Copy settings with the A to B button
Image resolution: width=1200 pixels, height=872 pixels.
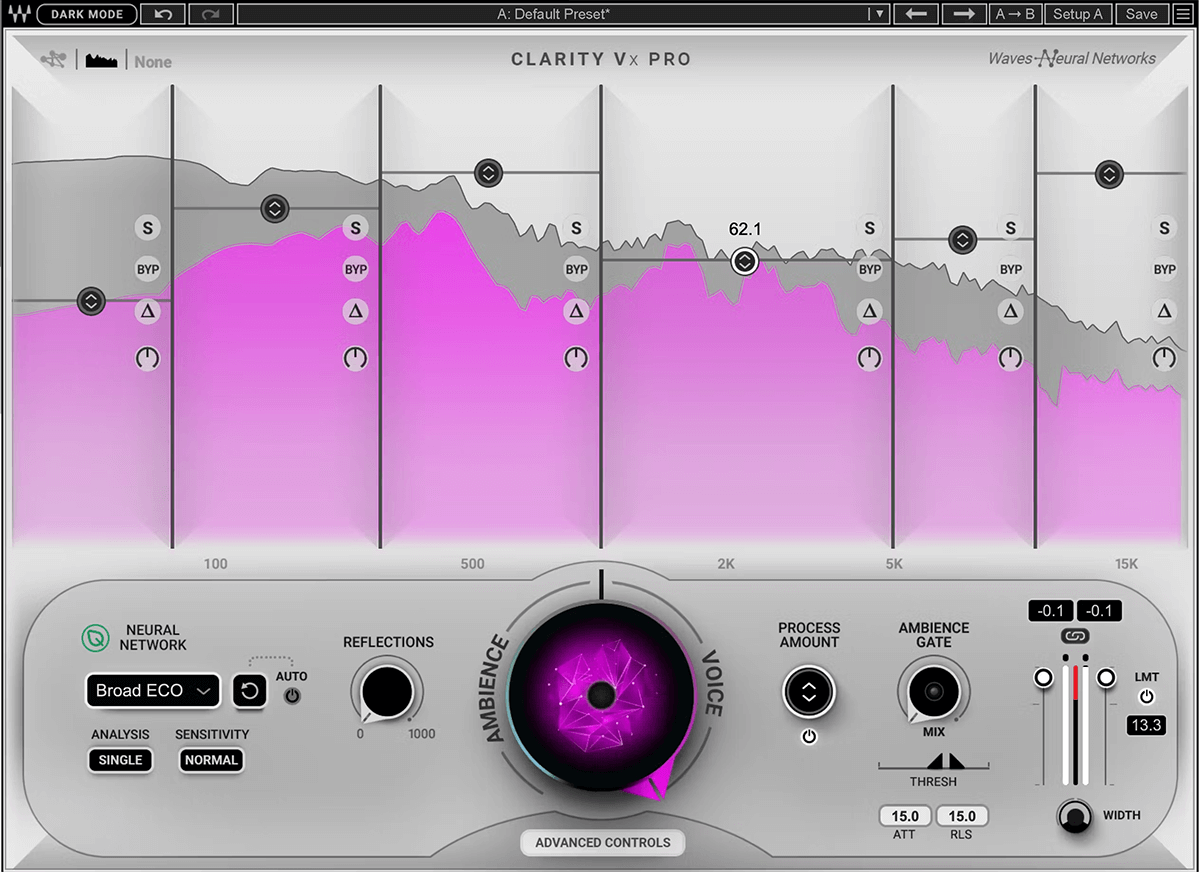click(x=1016, y=14)
